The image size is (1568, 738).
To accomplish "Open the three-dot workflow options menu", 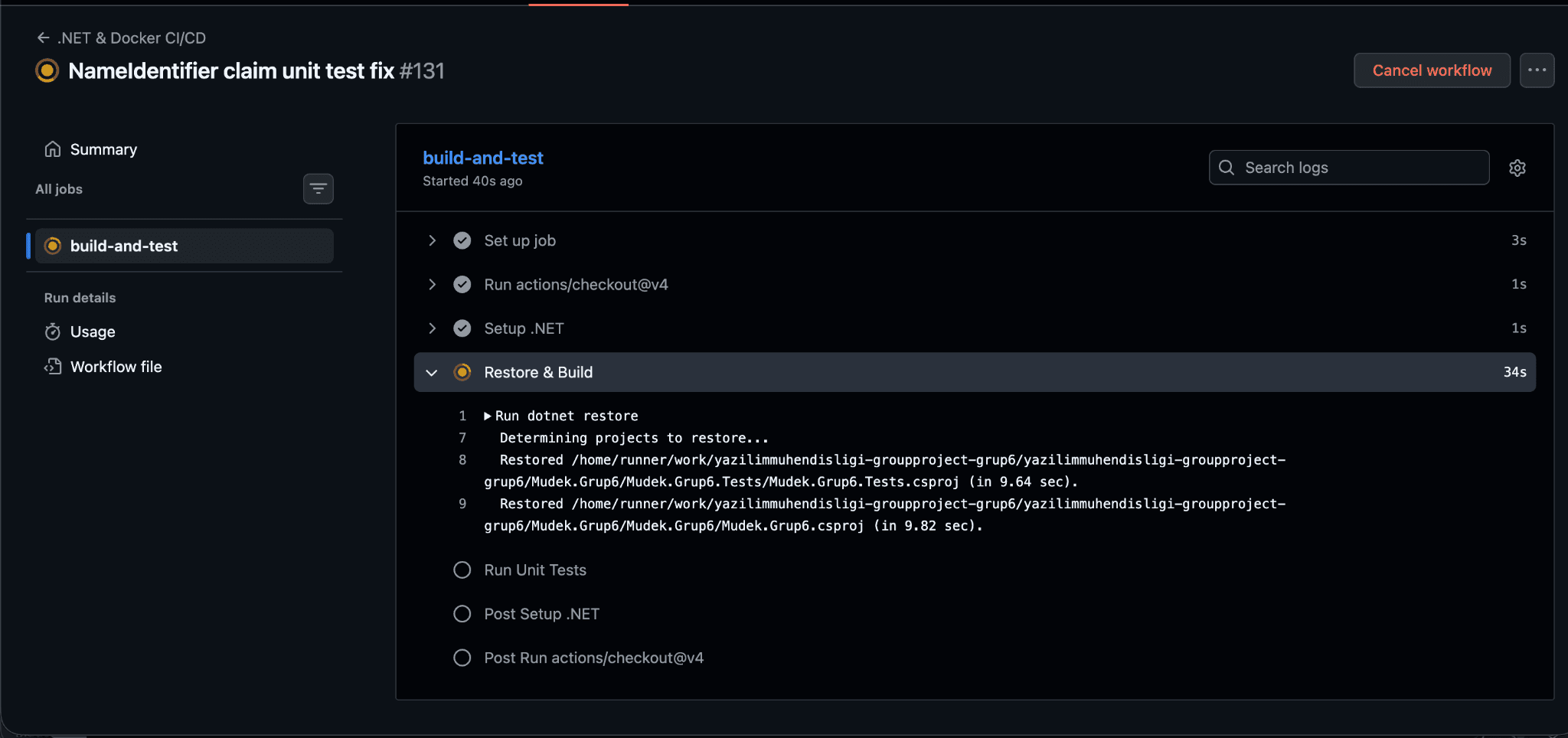I will 1537,70.
